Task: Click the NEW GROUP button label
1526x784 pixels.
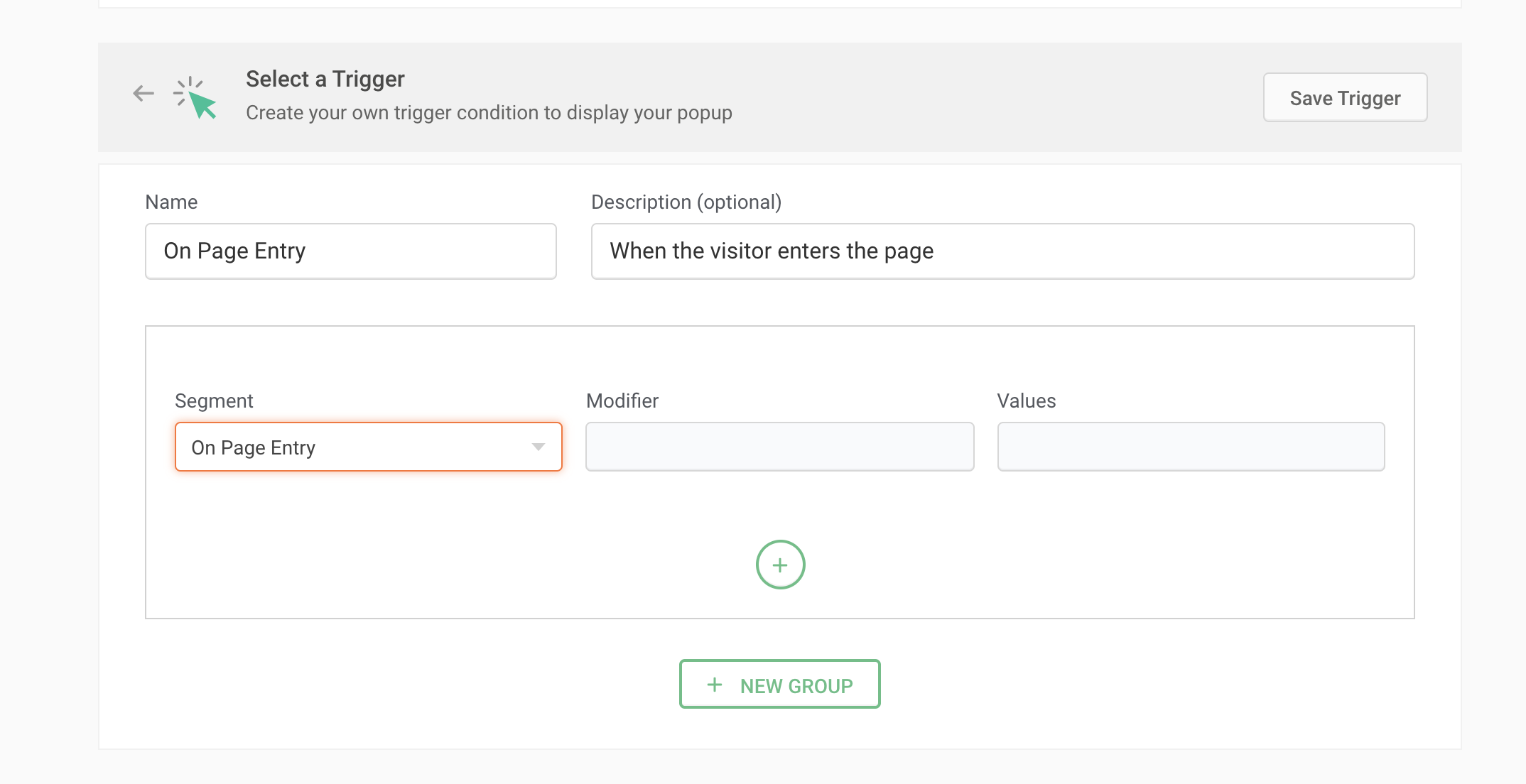Action: pyautogui.click(x=796, y=685)
